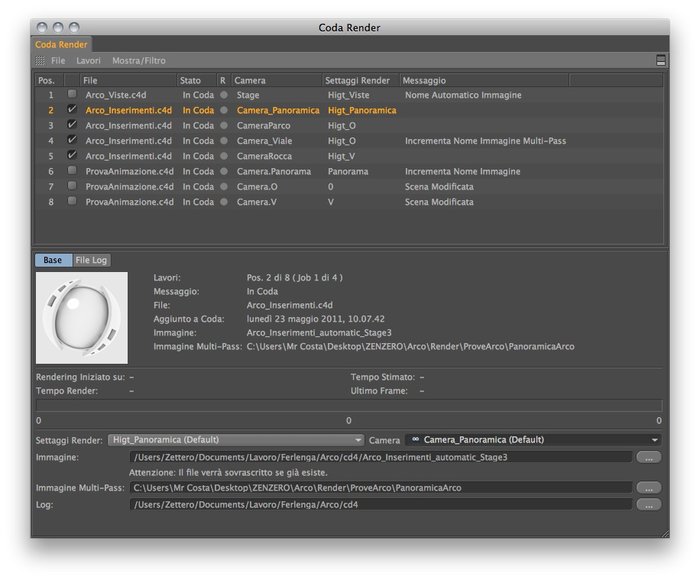Enable checkbox for Camera.Panorama job
700x580 pixels.
tap(71, 171)
